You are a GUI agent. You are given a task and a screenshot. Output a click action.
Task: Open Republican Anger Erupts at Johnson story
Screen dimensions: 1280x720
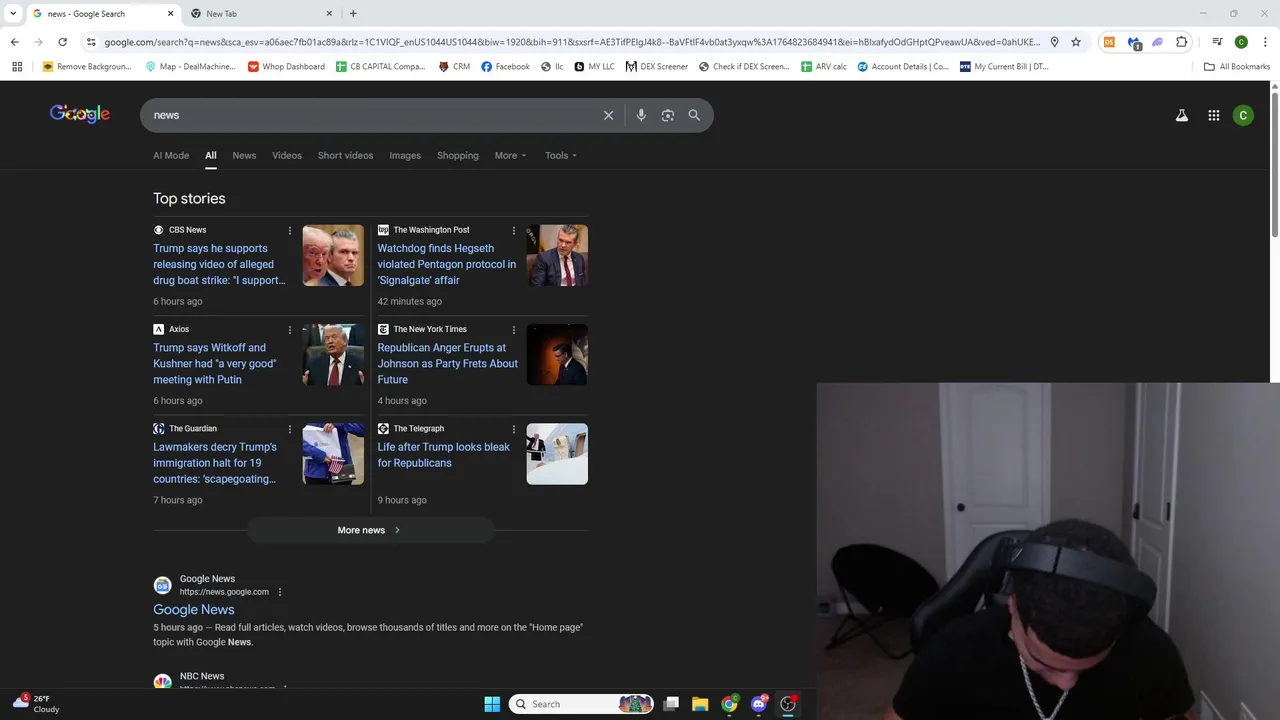(448, 364)
